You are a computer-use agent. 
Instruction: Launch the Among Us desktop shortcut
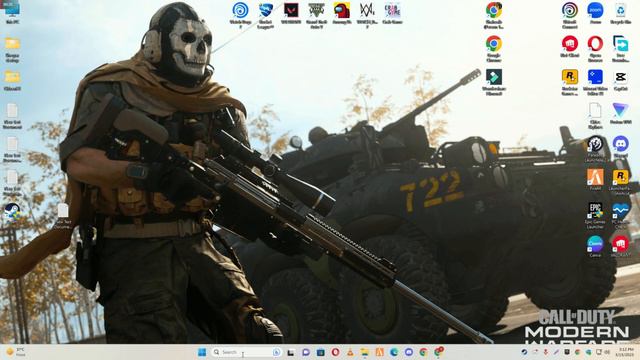click(342, 13)
